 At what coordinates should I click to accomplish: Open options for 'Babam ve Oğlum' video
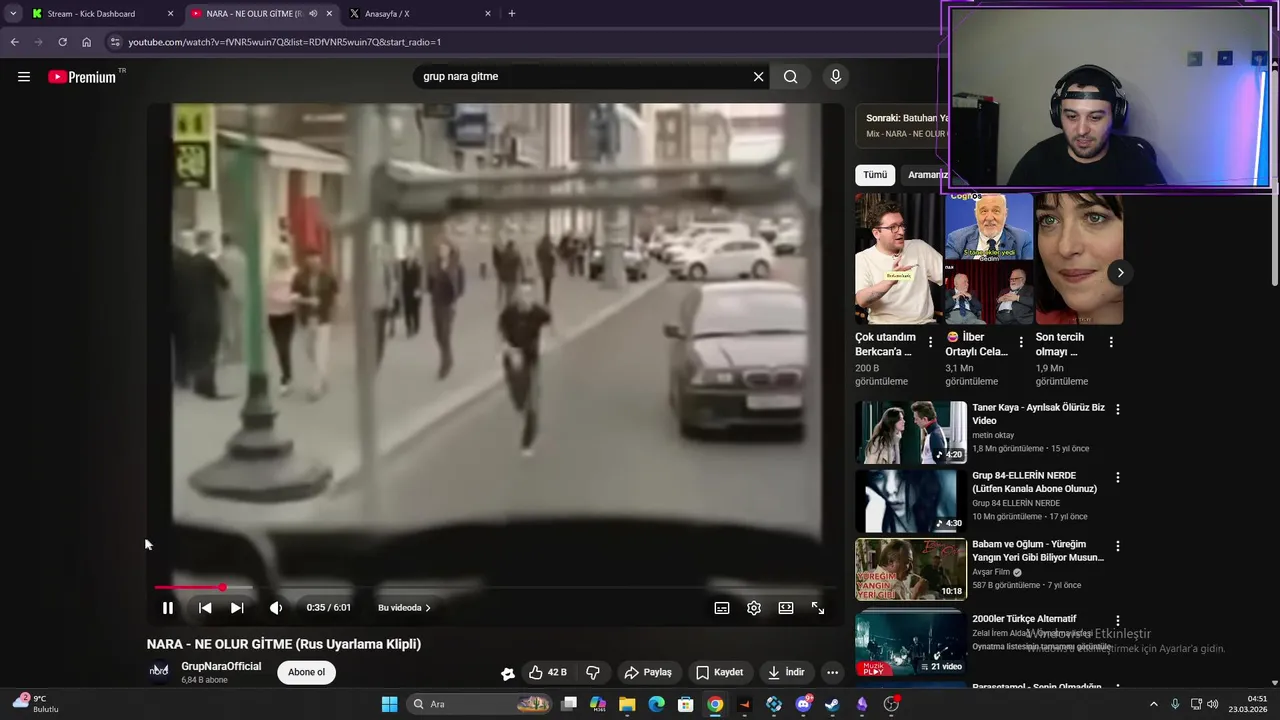[x=1118, y=546]
